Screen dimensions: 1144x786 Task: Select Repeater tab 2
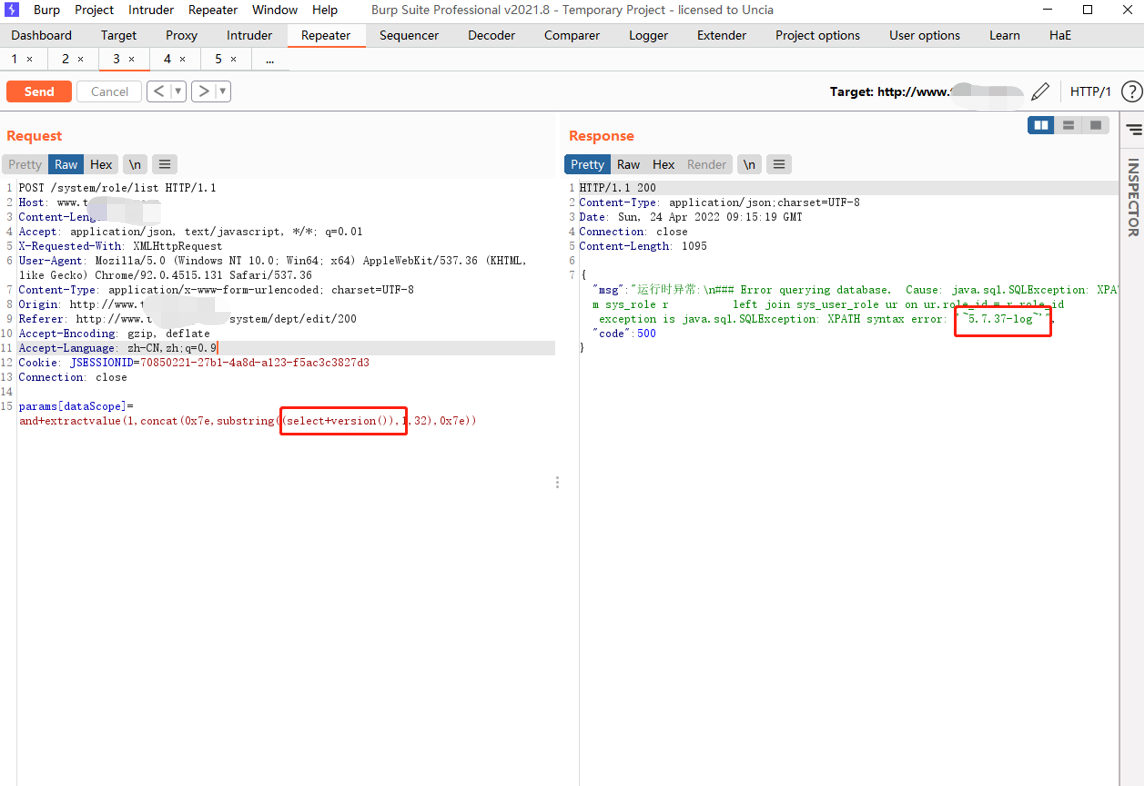65,59
